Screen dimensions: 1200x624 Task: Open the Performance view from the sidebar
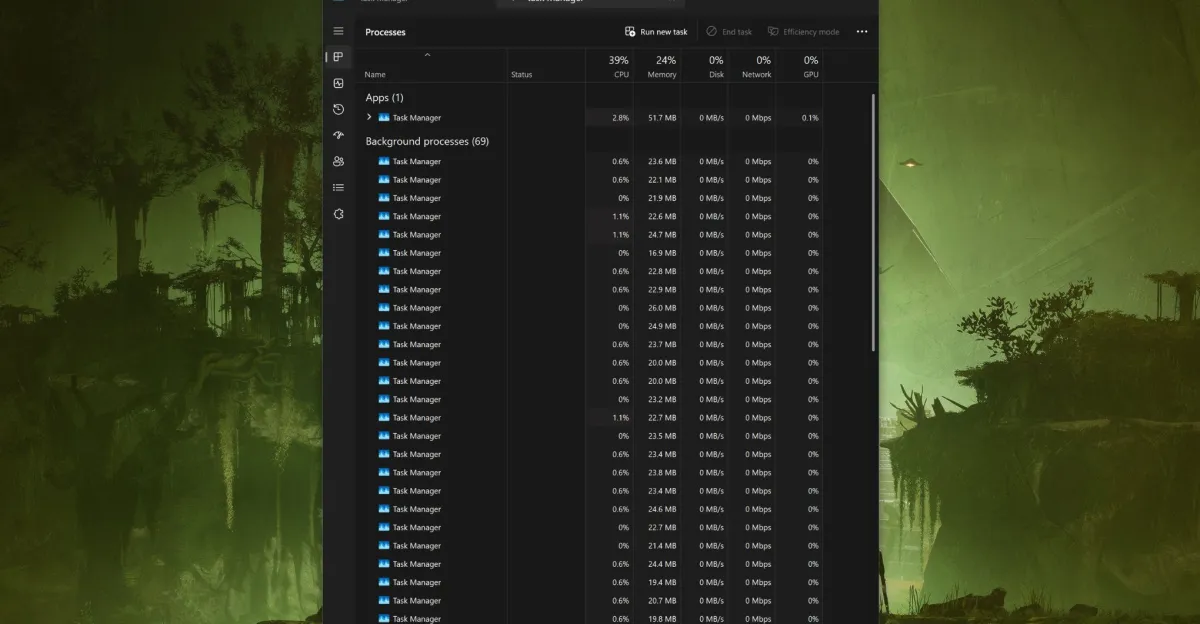pos(337,83)
